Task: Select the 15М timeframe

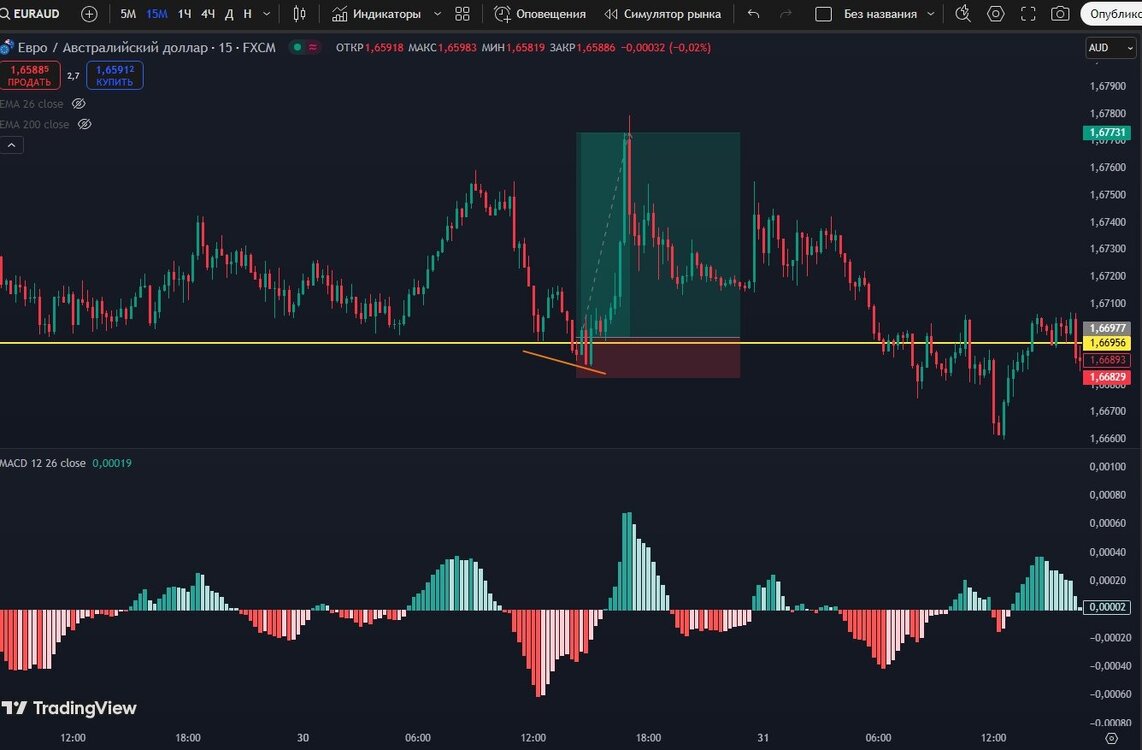Action: point(157,14)
